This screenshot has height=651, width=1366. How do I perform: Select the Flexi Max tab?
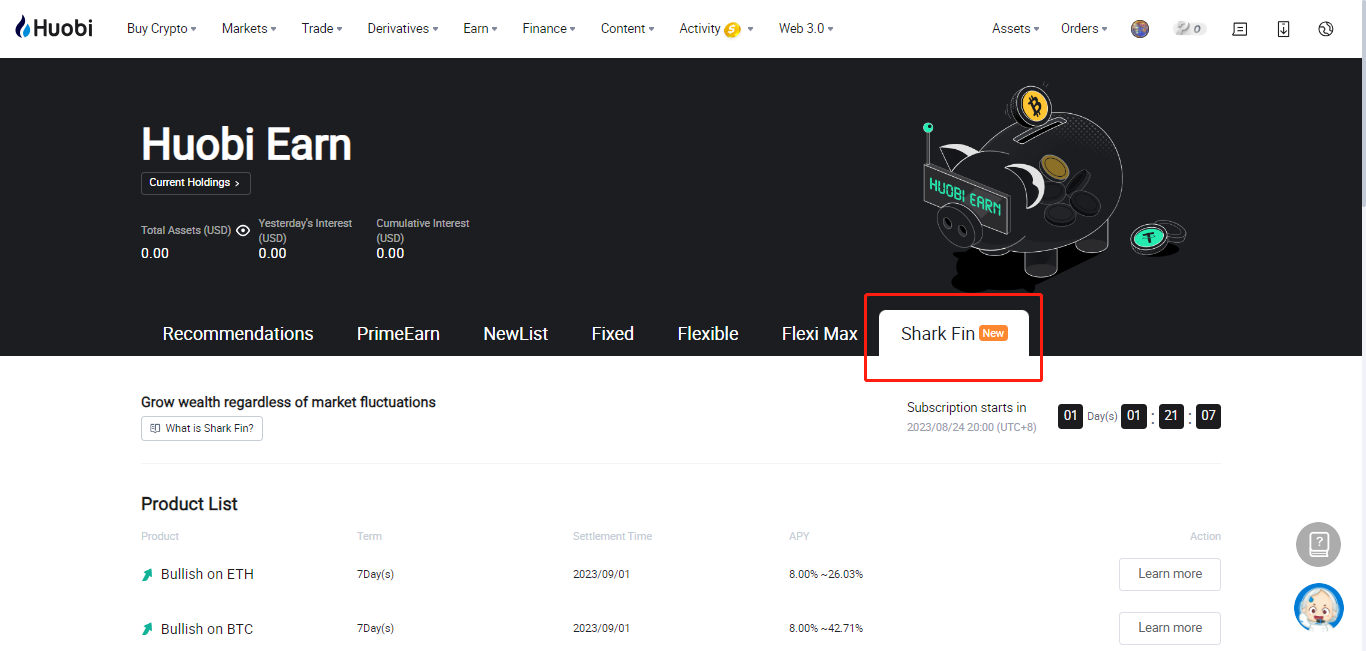pos(819,334)
